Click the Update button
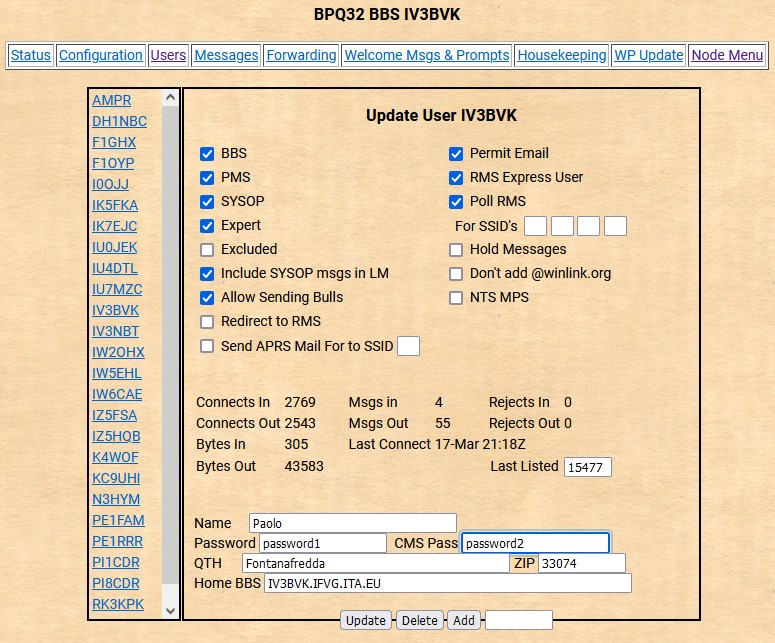 (x=366, y=620)
